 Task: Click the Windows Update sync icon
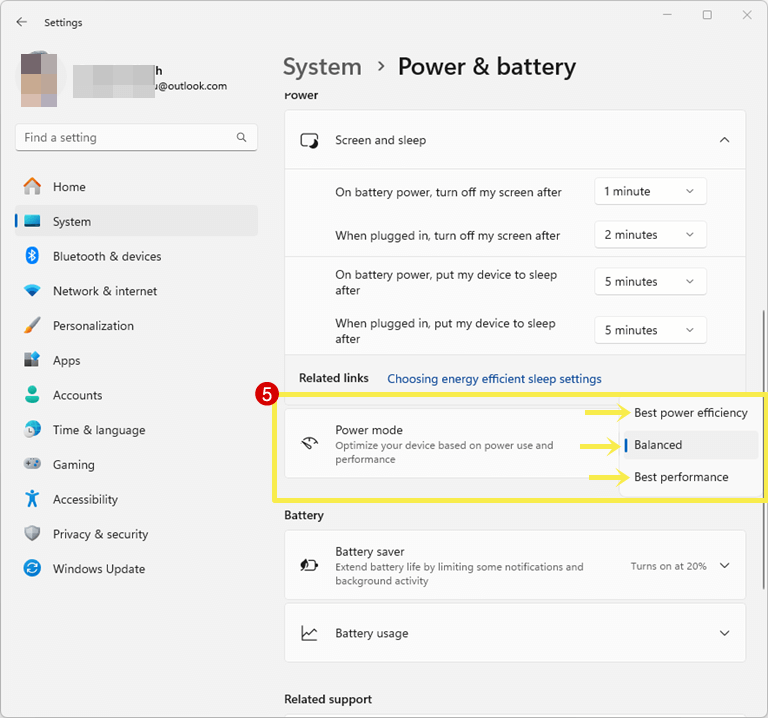pyautogui.click(x=32, y=568)
